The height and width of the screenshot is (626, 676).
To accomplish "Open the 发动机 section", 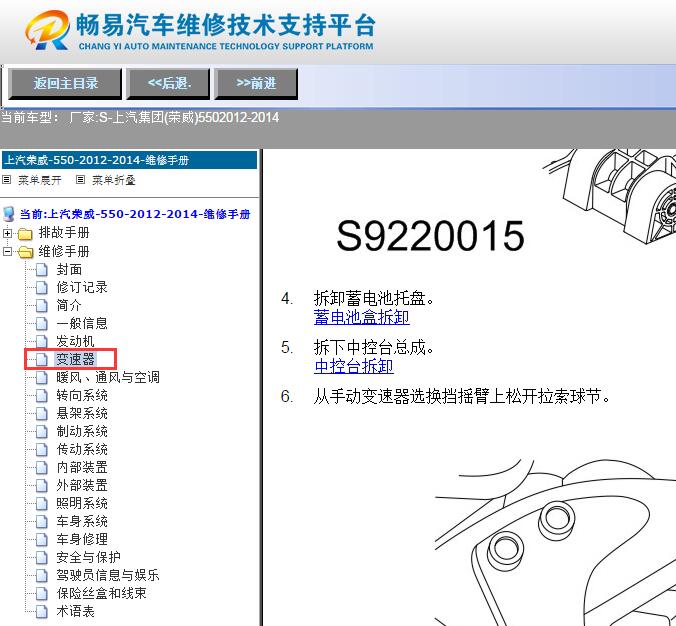I will pyautogui.click(x=75, y=341).
